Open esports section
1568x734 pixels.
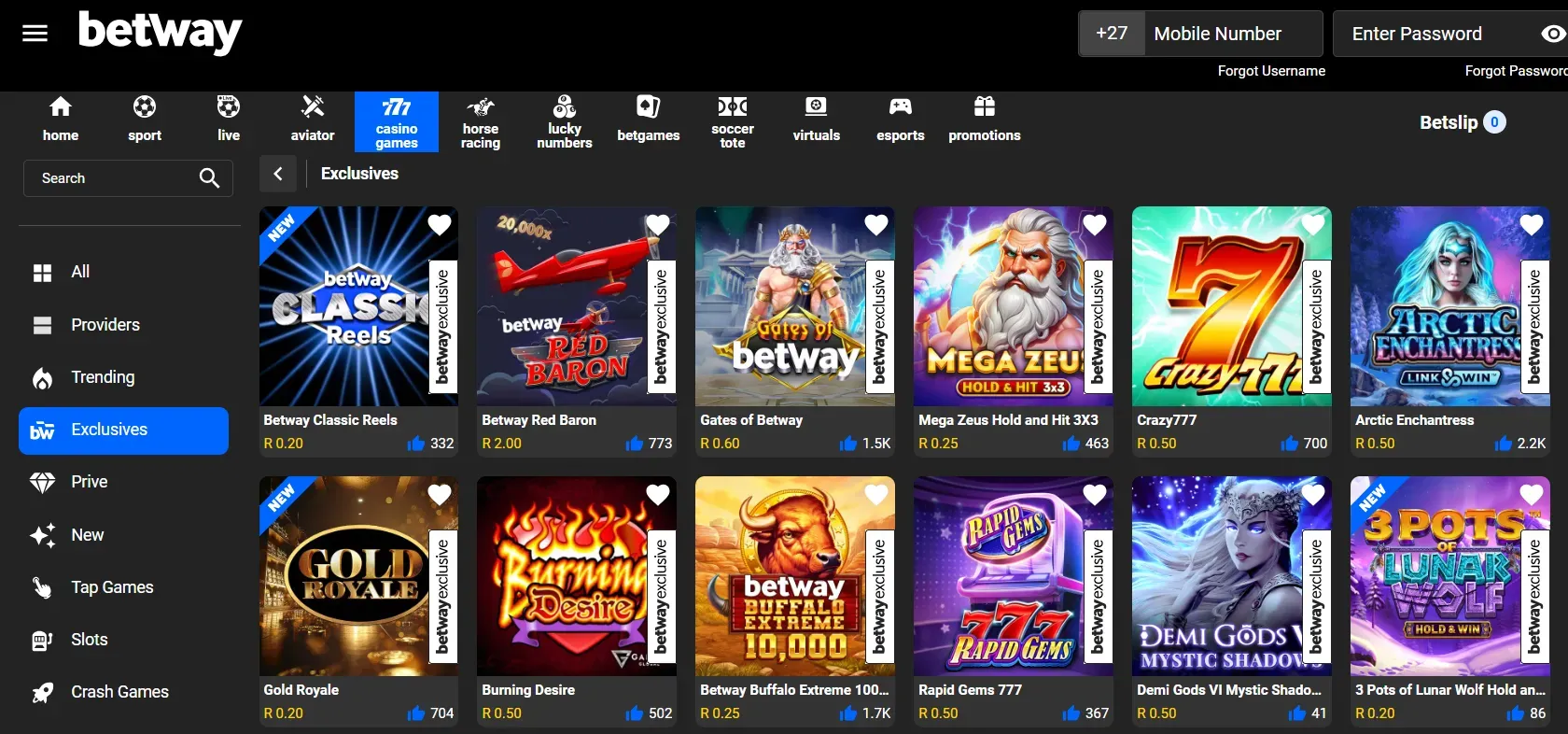[901, 120]
